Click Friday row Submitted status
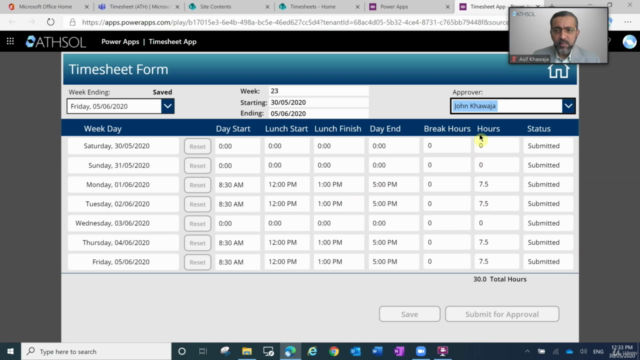Screen dimensions: 640x360 (x=548, y=262)
